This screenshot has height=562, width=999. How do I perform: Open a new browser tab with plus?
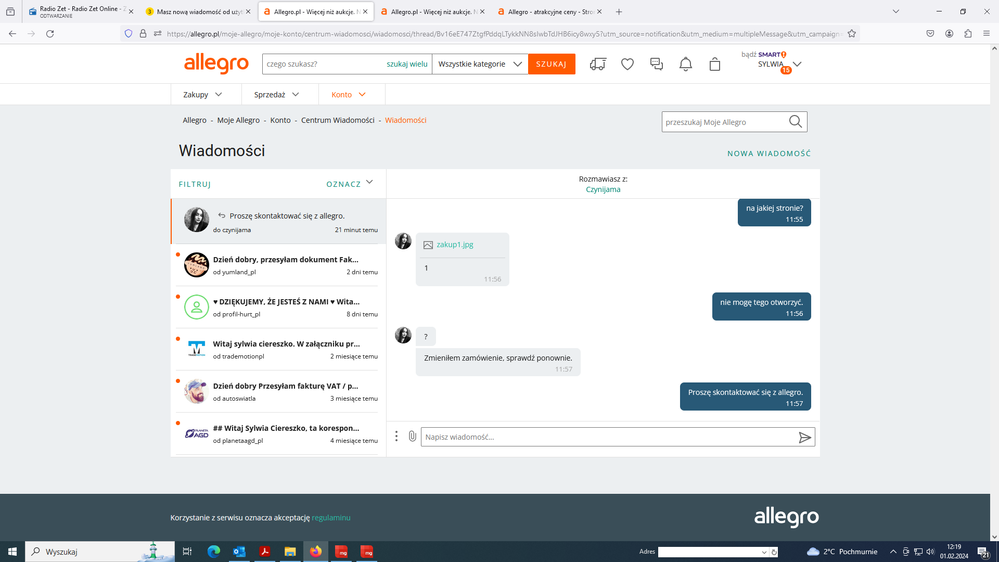pyautogui.click(x=619, y=11)
